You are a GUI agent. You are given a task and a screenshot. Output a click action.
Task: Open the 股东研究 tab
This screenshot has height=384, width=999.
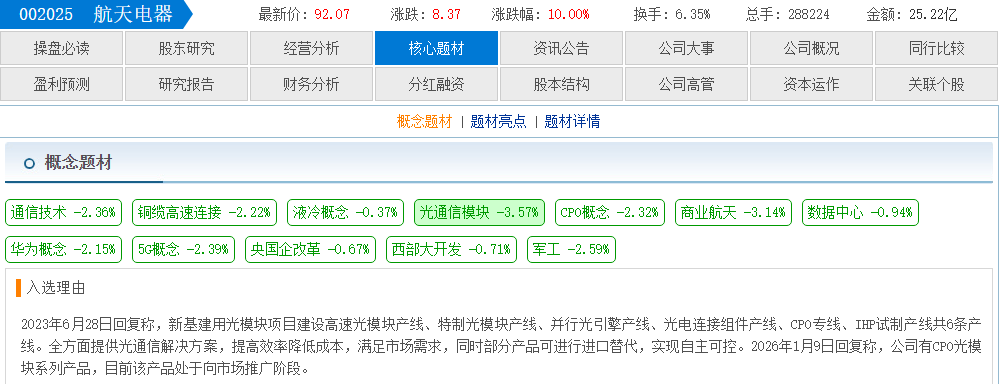[x=187, y=48]
